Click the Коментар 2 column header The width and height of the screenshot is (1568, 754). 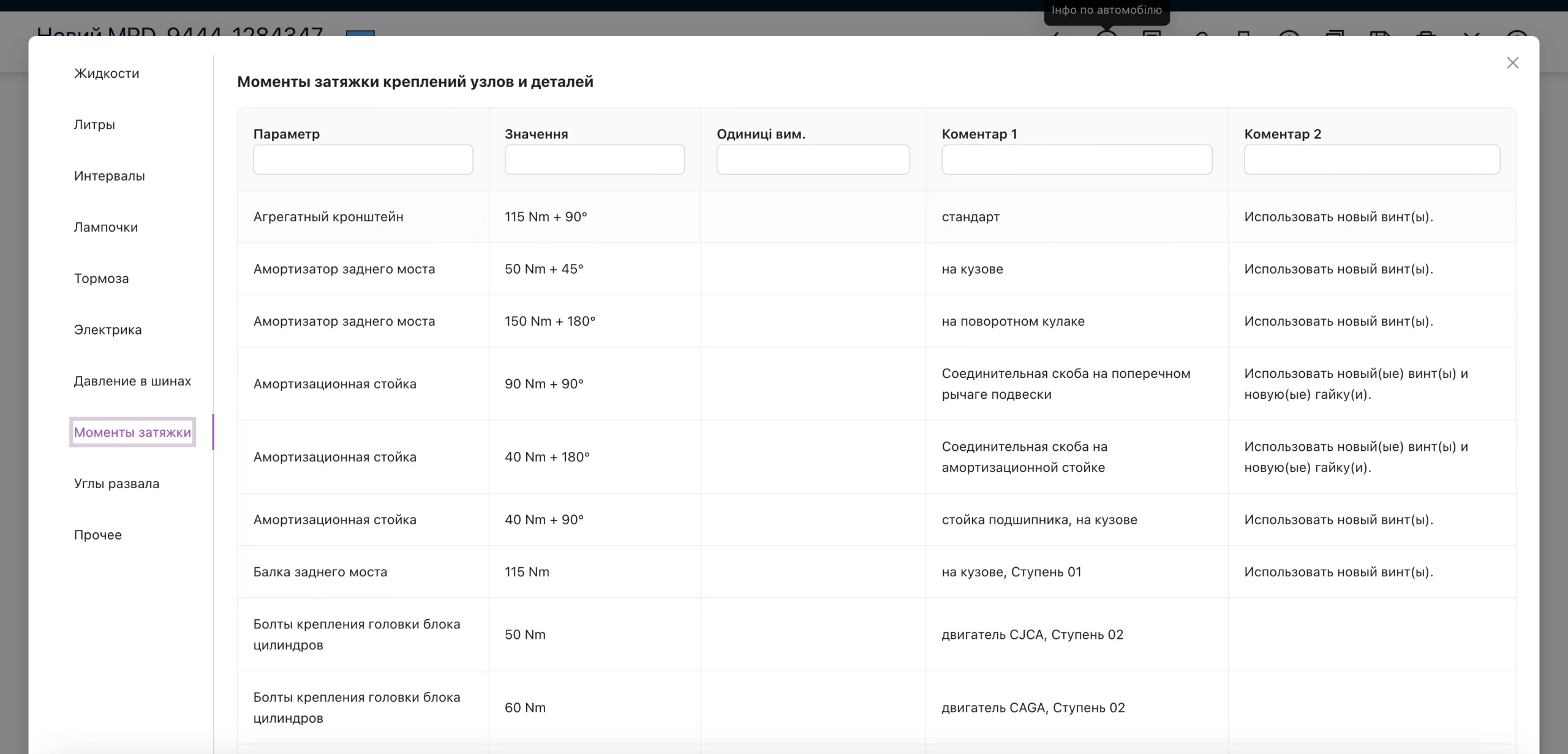pyautogui.click(x=1283, y=134)
